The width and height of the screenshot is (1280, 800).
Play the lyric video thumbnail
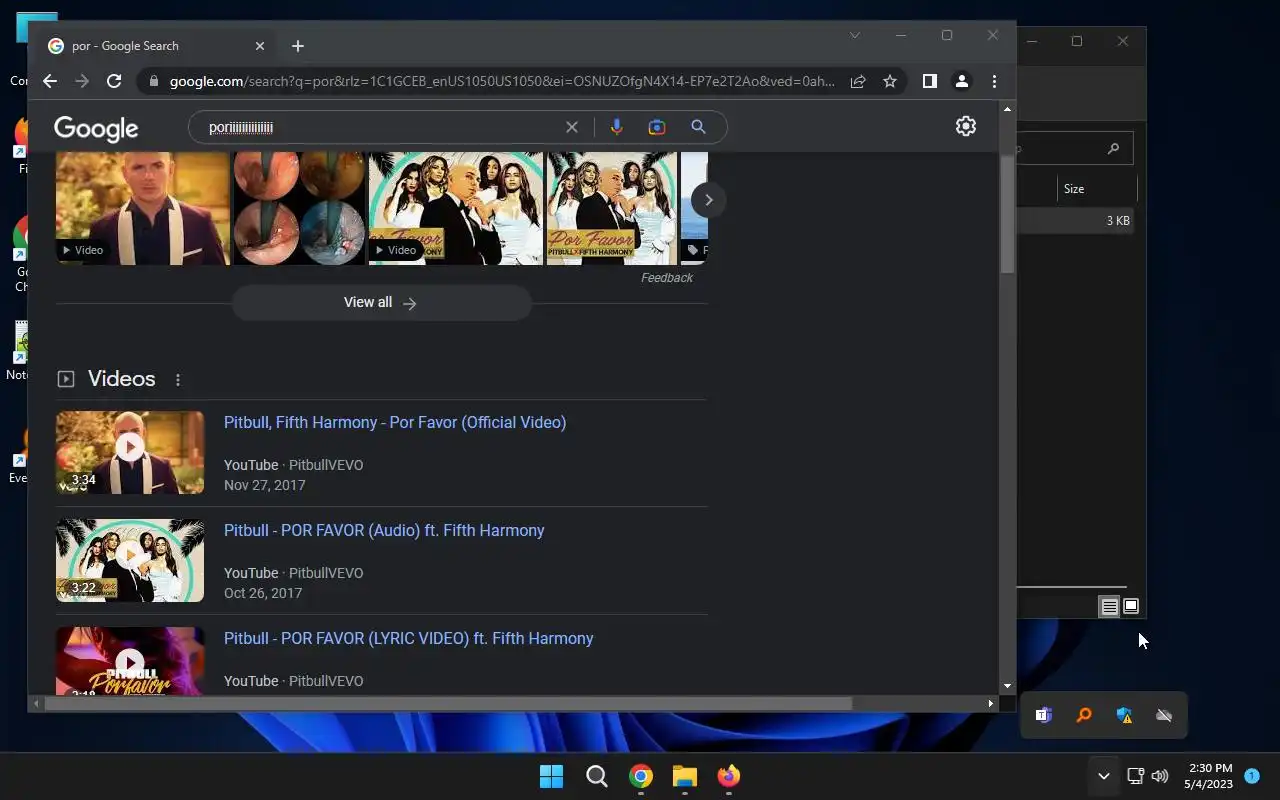pyautogui.click(x=130, y=661)
